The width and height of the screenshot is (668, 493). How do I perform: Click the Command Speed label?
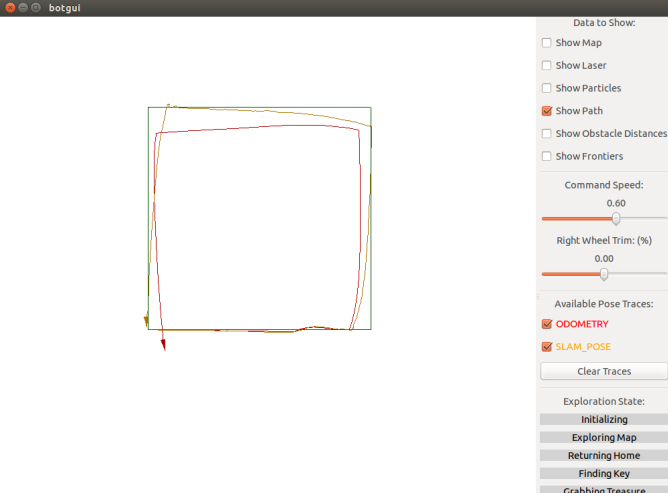[x=604, y=185]
